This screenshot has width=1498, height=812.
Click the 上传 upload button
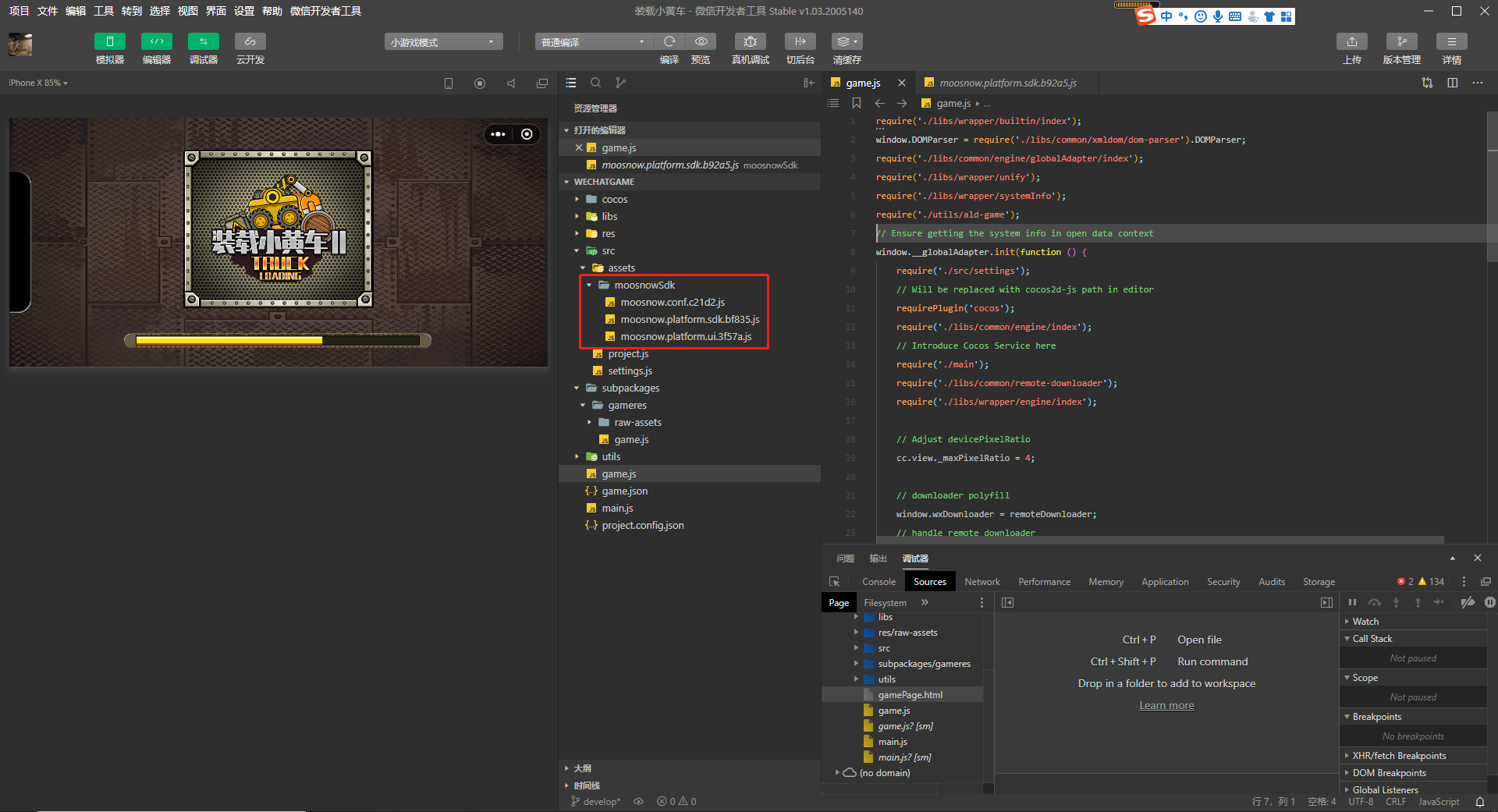(x=1352, y=41)
